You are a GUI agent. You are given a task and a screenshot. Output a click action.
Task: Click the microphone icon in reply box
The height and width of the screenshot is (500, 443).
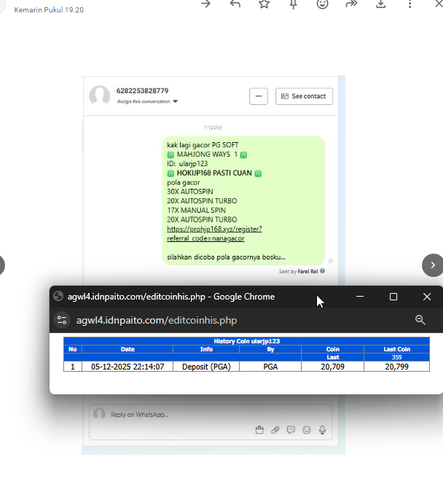(322, 430)
